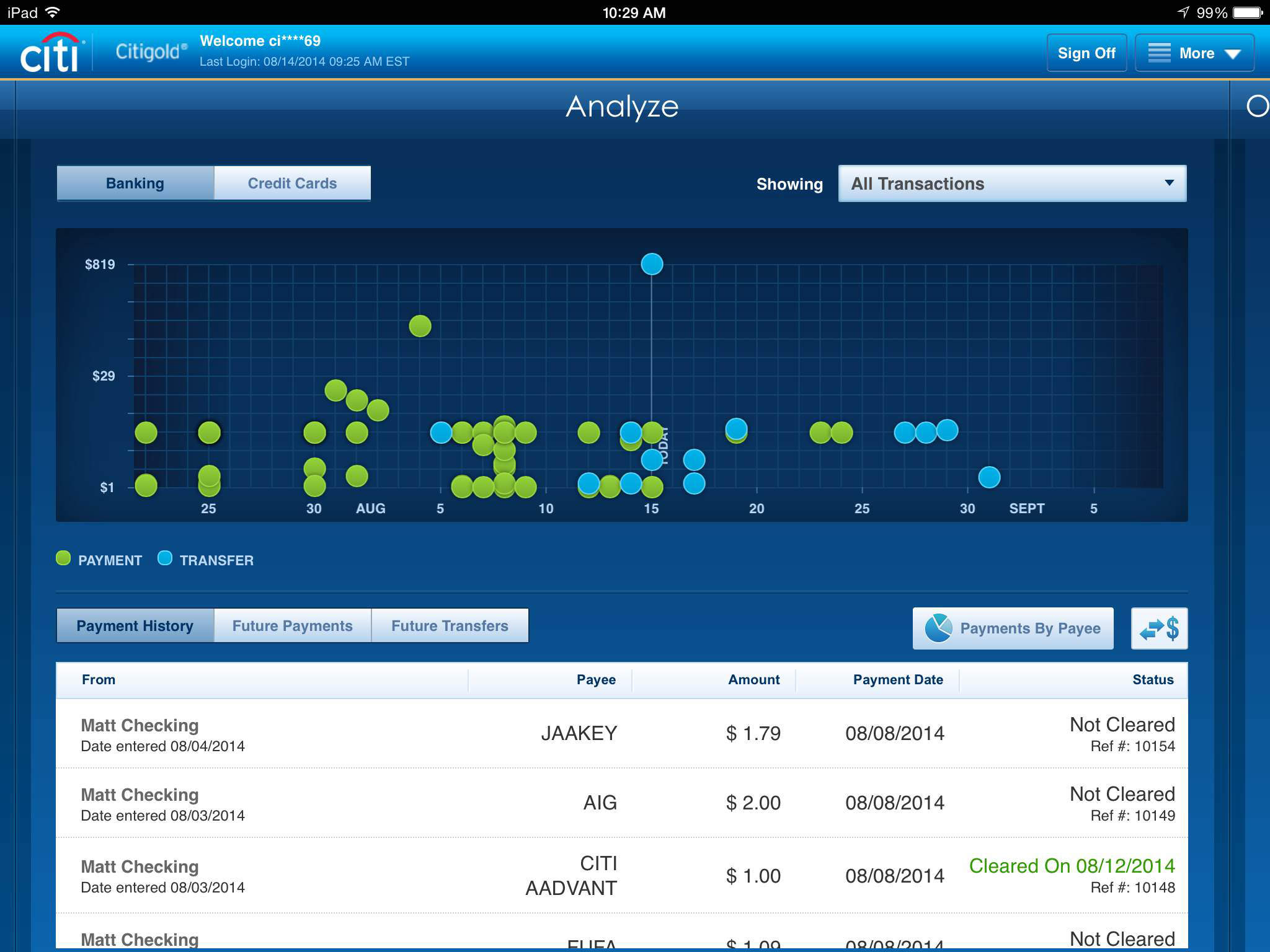The height and width of the screenshot is (952, 1270).
Task: Select the blue transfer dot near Aug 19
Action: tap(736, 428)
